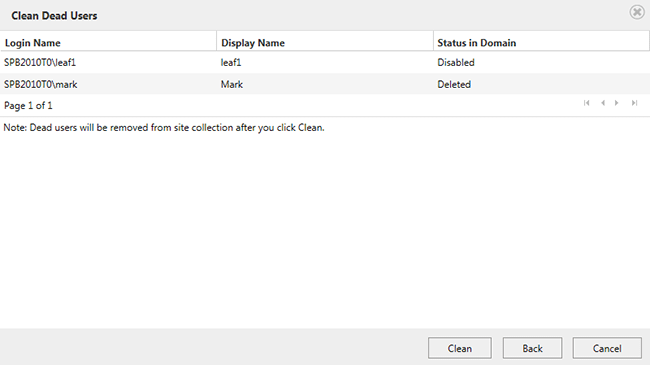
Task: Go to the previous page arrow
Action: (603, 103)
